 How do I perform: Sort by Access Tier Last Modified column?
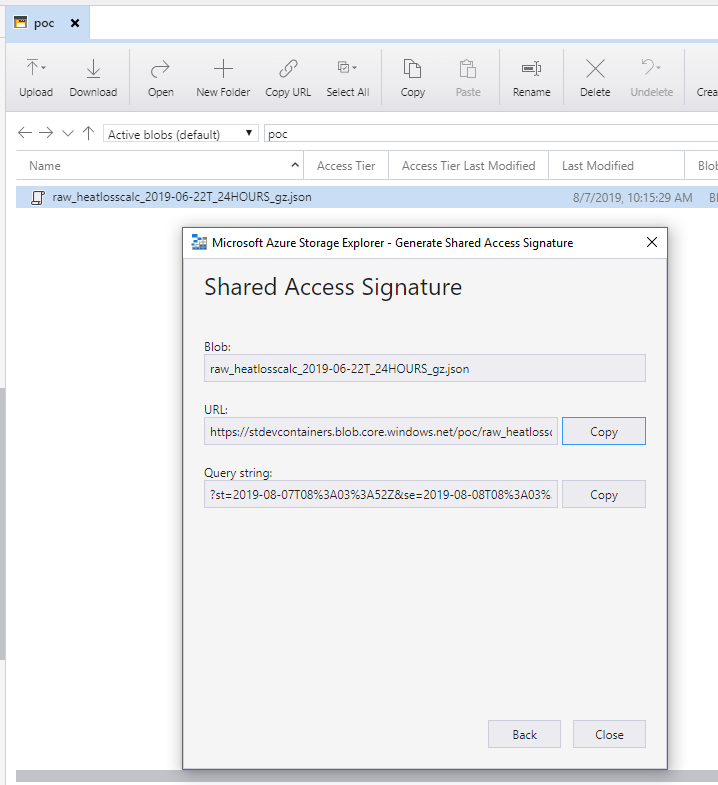tap(469, 166)
